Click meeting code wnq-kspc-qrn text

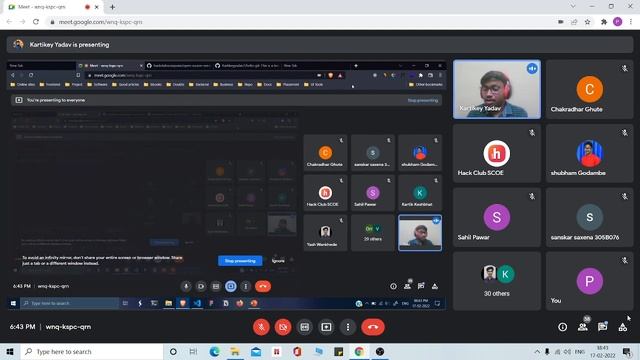point(68,327)
